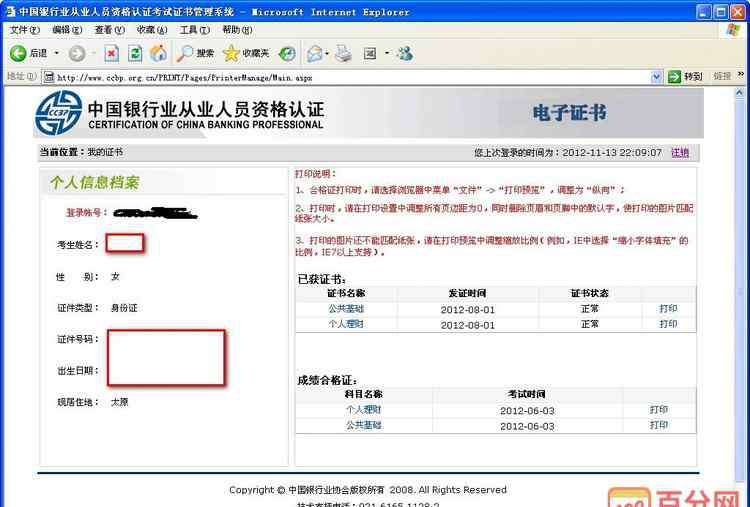This screenshot has height=507, width=750.
Task: Click the 我的证书 breadcrumb text
Action: pos(105,152)
